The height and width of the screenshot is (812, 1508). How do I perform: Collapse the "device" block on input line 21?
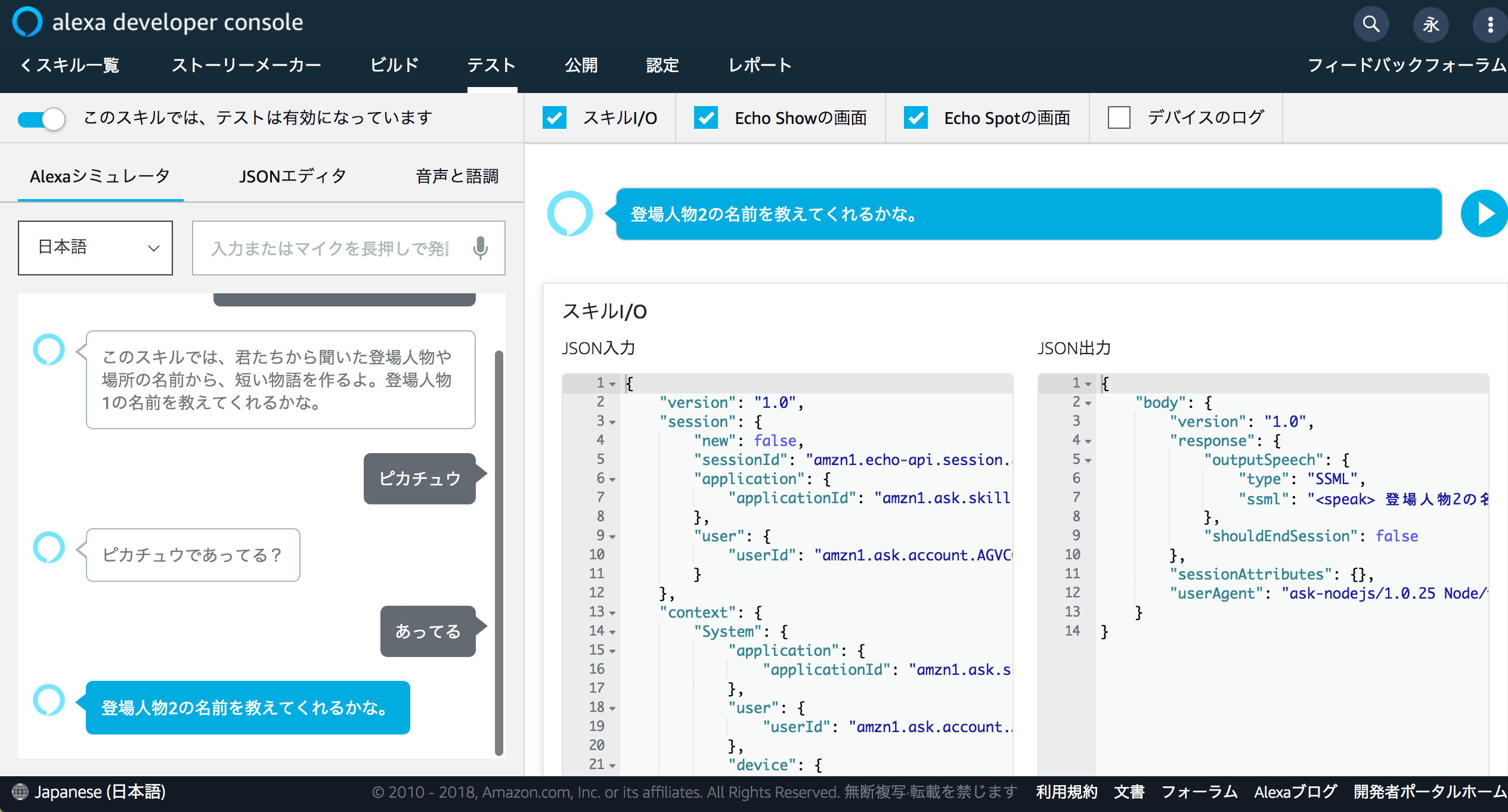(x=612, y=765)
